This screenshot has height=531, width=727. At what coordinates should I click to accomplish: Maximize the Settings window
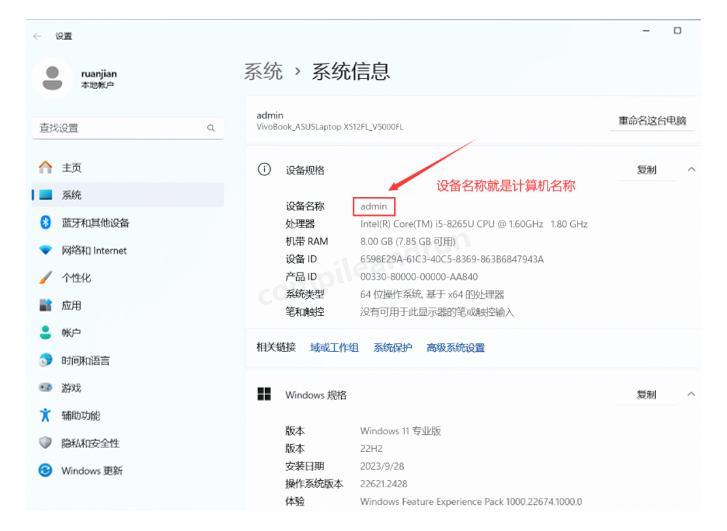677,31
